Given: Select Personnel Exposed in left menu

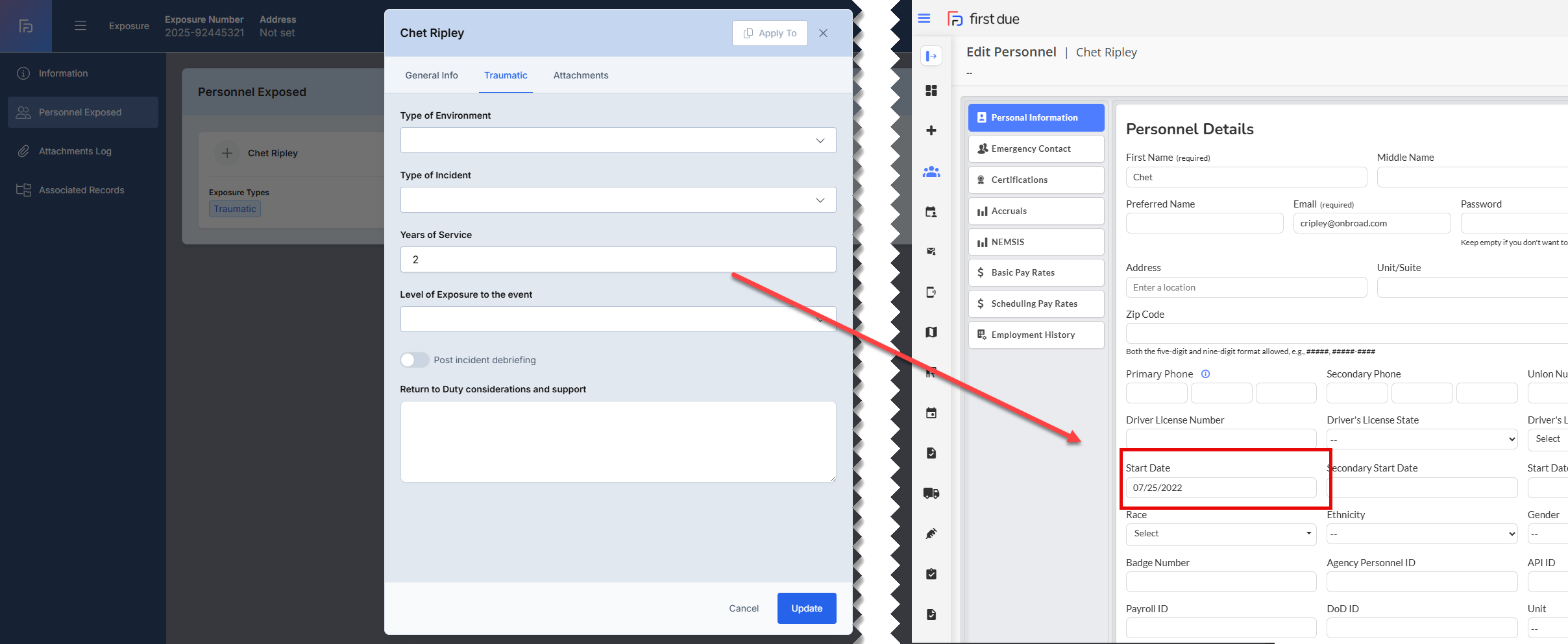Looking at the screenshot, I should (x=83, y=112).
